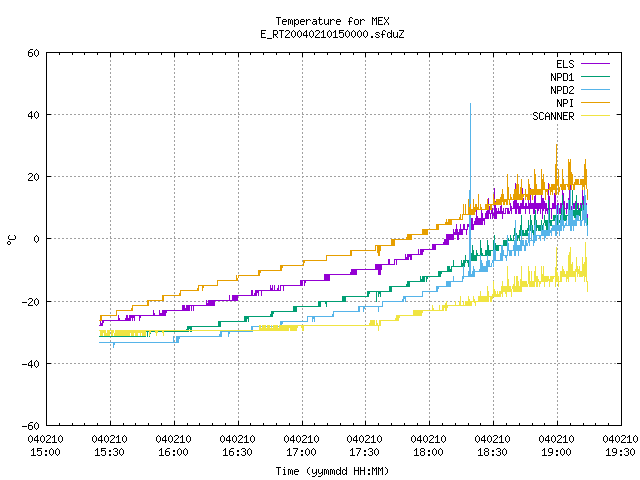Screen dimensions: 640x480
Task: Click the NPD2 legend label
Action: [562, 90]
